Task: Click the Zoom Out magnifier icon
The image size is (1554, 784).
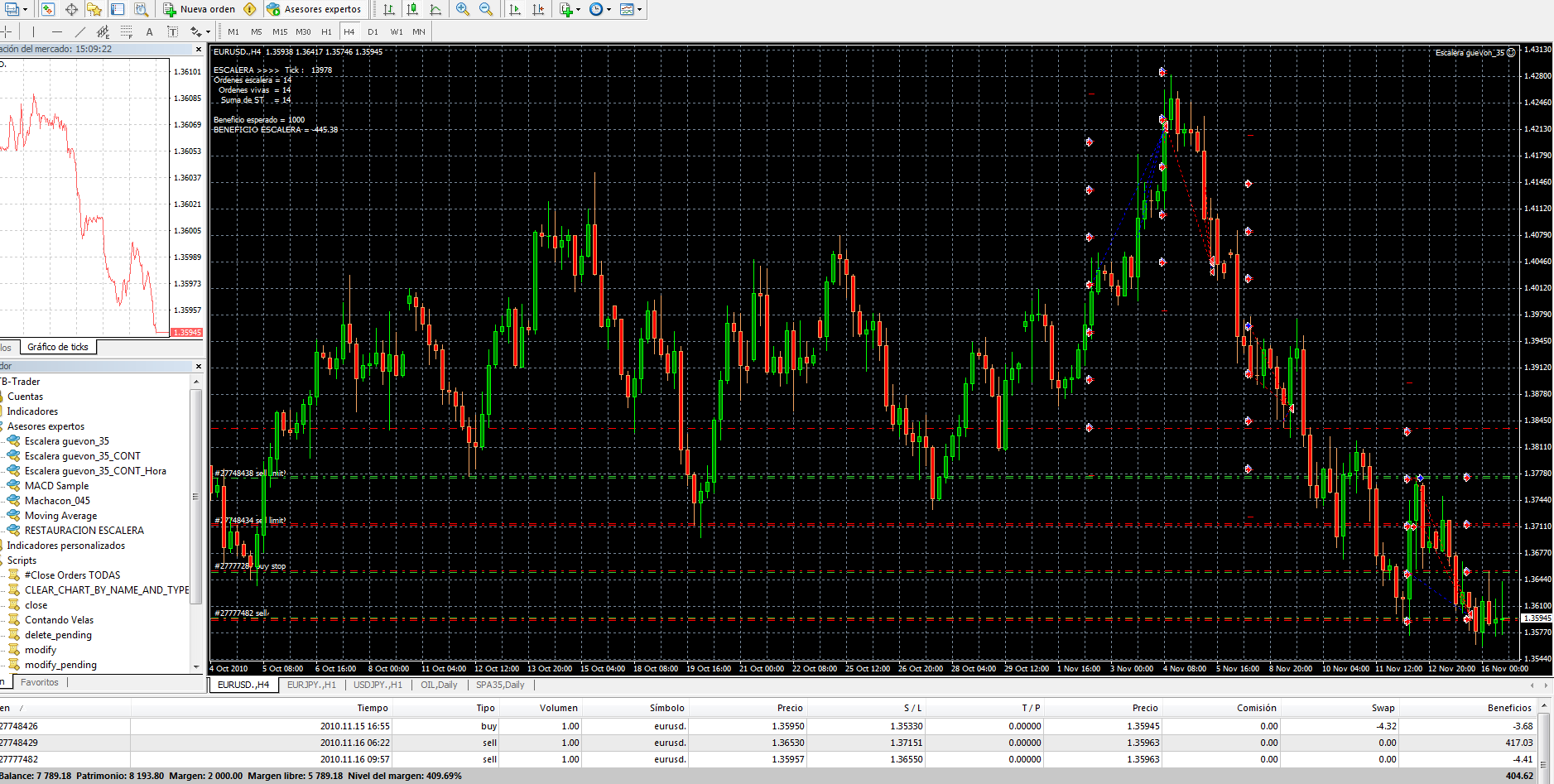Action: click(486, 9)
